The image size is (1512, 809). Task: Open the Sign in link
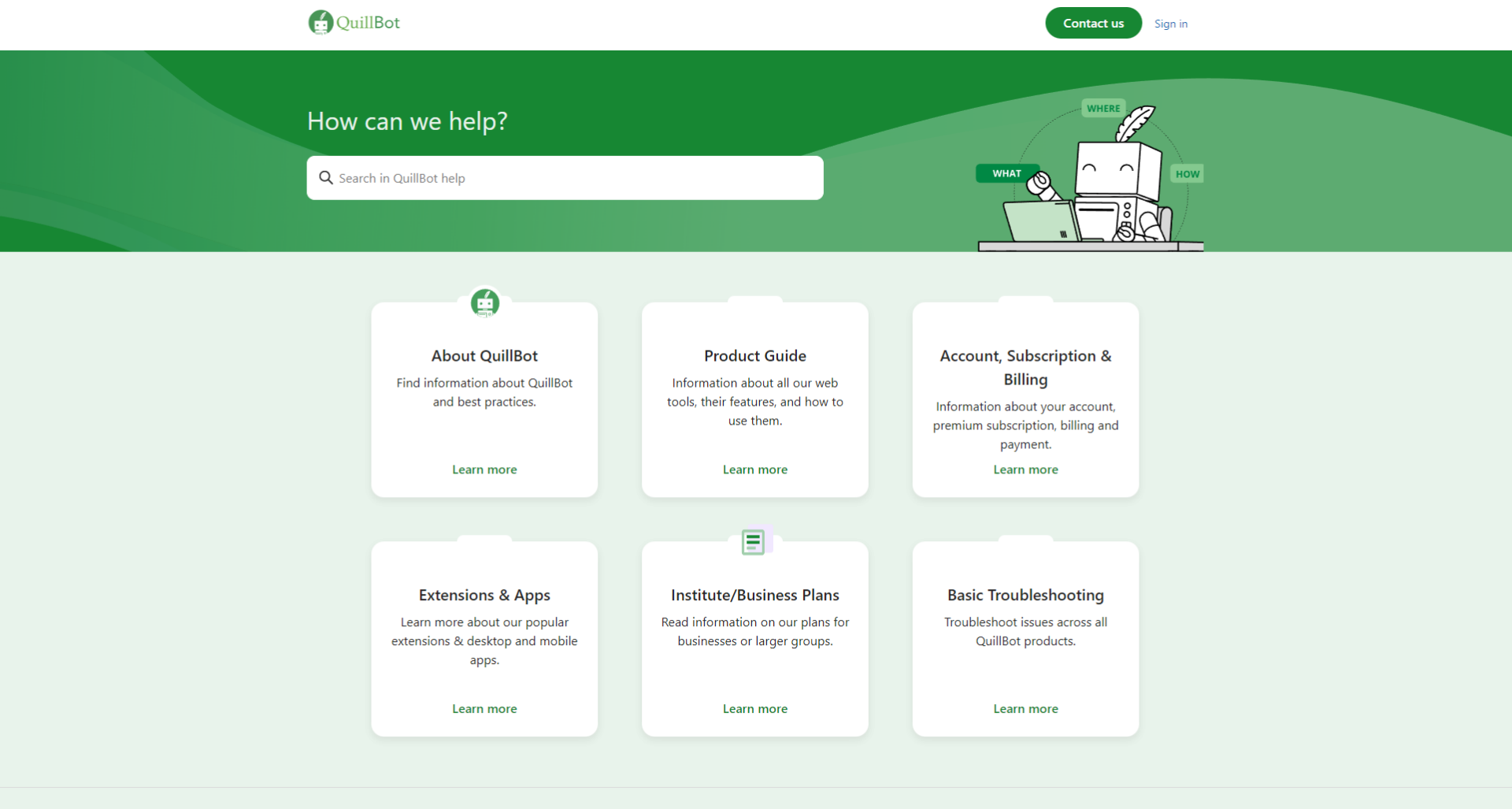pyautogui.click(x=1170, y=24)
